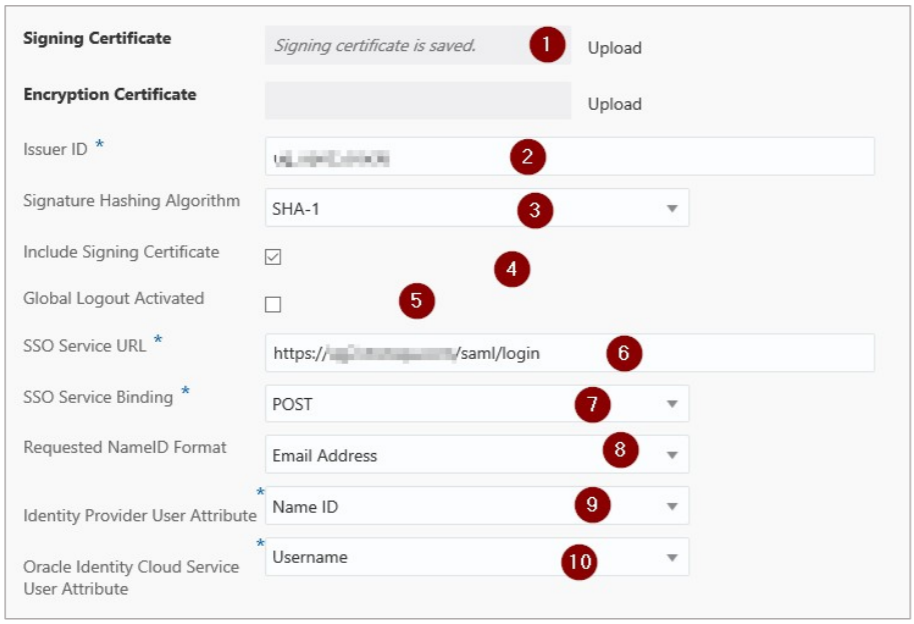
Task: Click the callout marker number 4
Action: [x=512, y=268]
